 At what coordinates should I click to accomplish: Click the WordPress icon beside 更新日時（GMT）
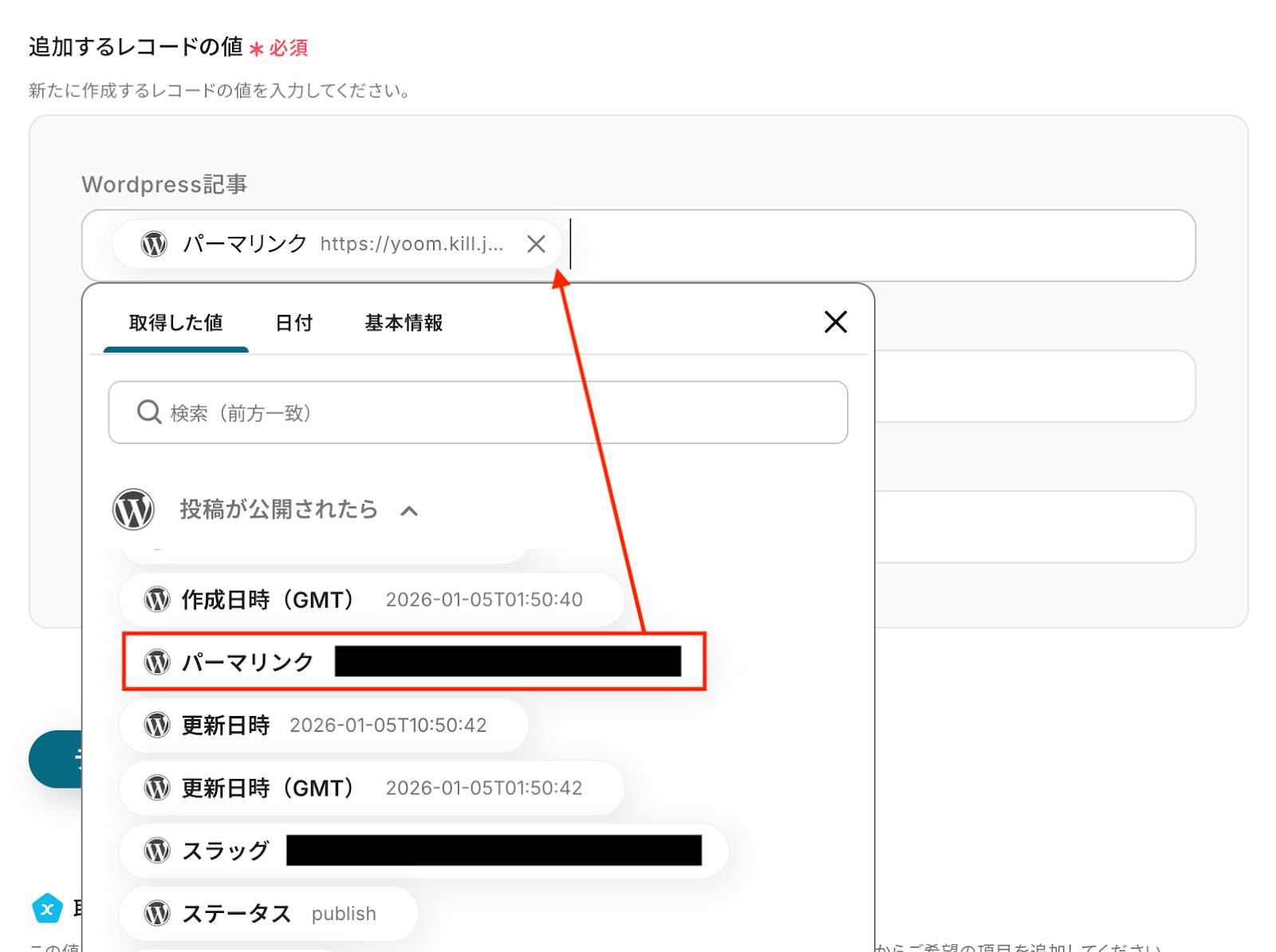[x=157, y=789]
